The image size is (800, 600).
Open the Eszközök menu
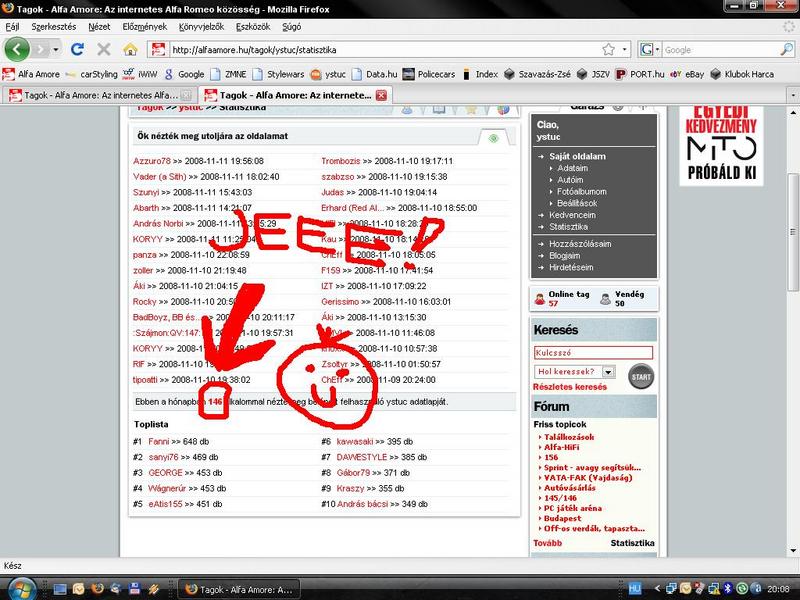(253, 27)
